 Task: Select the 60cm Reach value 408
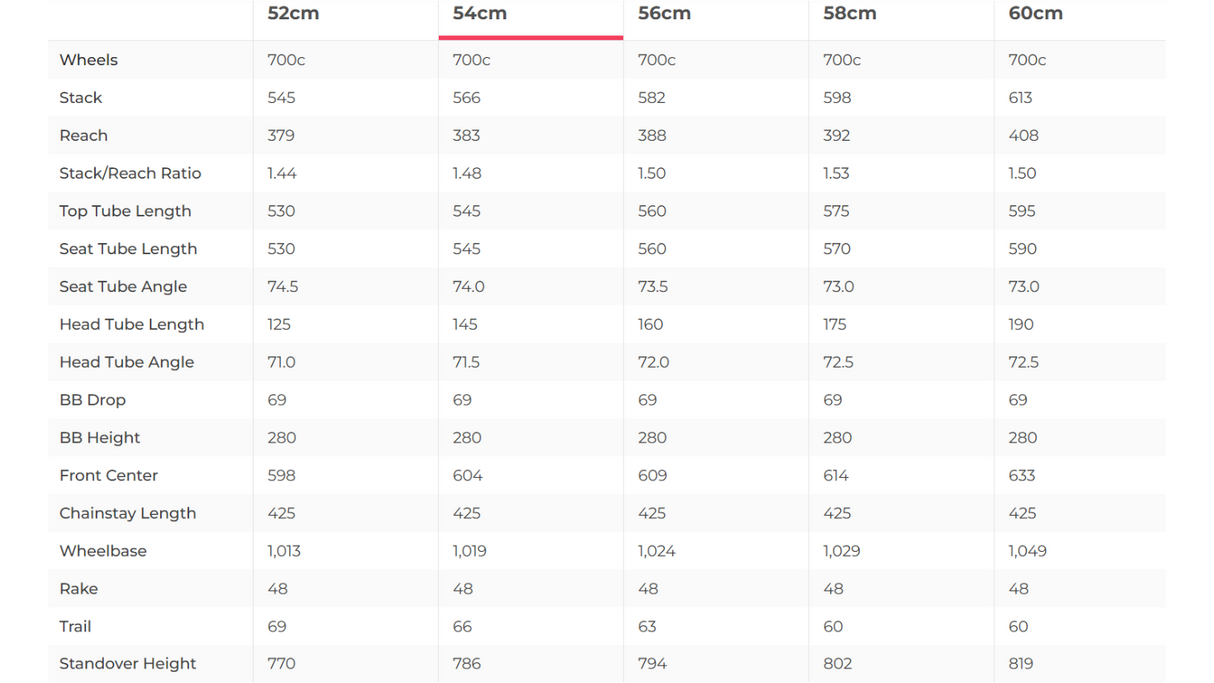click(x=1023, y=136)
